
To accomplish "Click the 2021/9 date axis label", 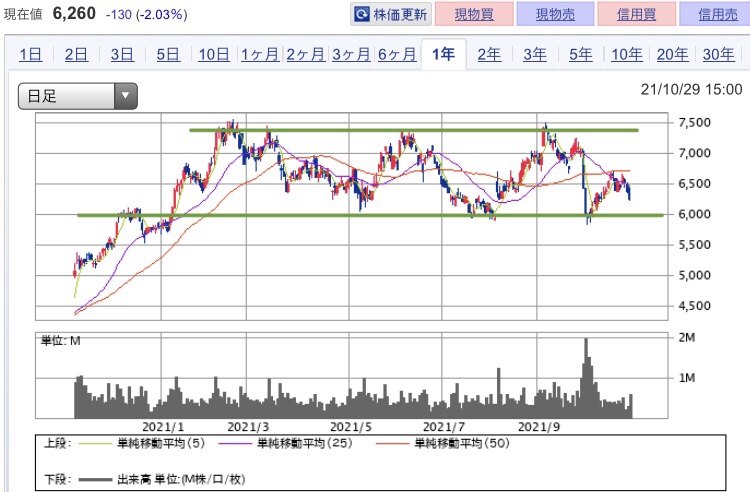I will tap(539, 427).
